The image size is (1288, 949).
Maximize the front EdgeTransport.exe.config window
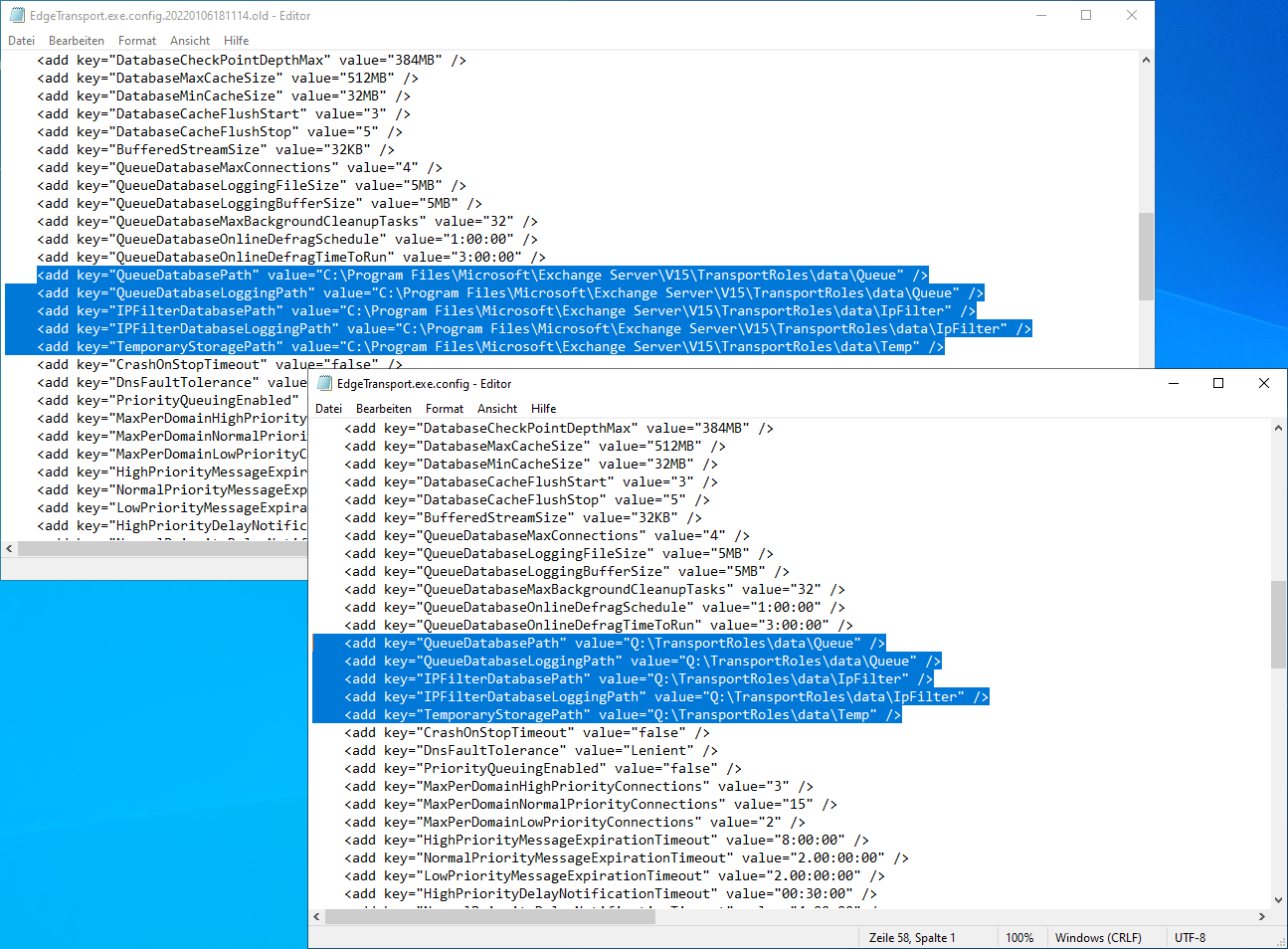tap(1217, 384)
